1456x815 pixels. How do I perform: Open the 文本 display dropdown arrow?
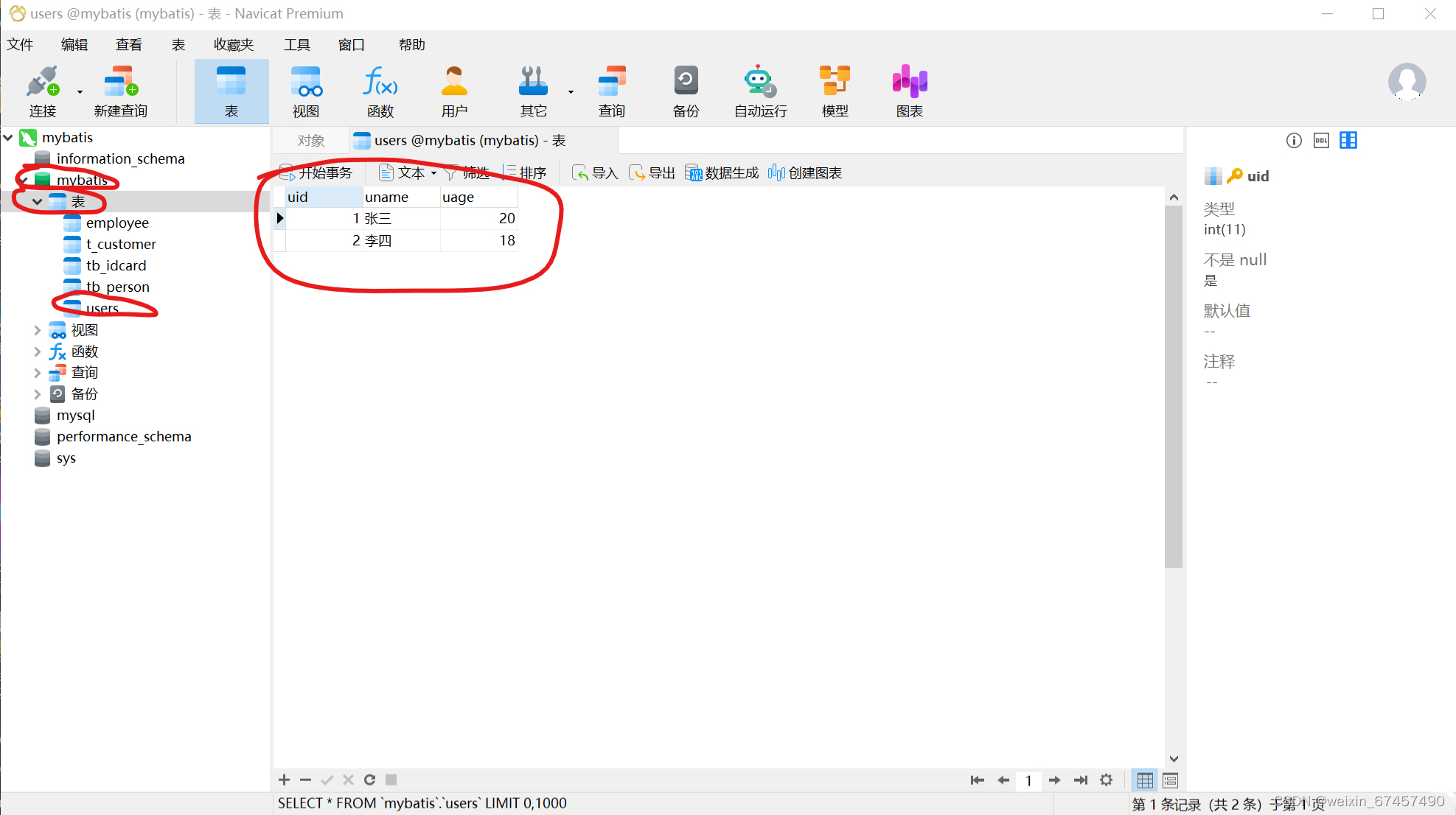tap(434, 173)
